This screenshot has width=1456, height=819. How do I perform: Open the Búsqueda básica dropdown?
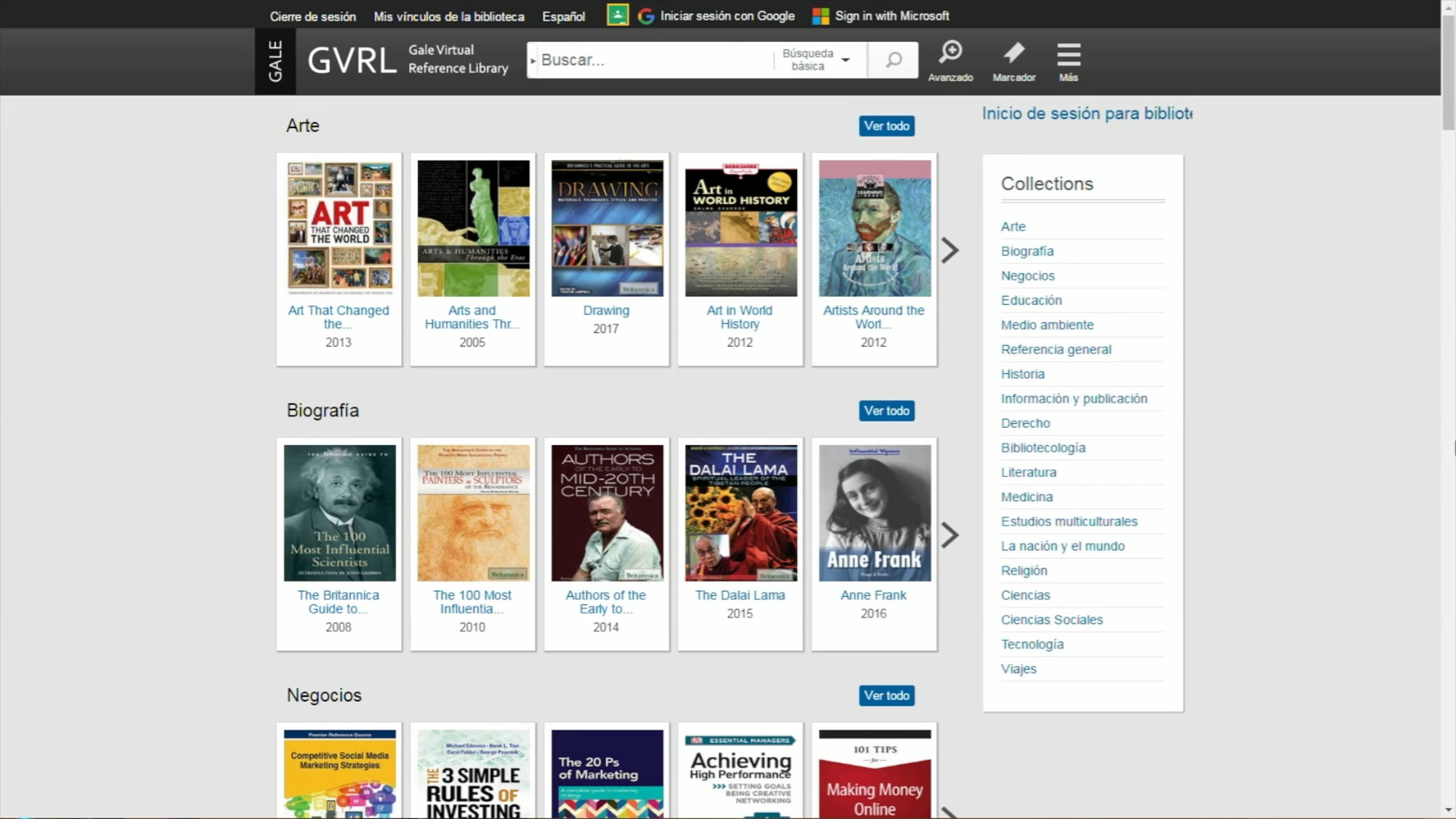pyautogui.click(x=815, y=60)
